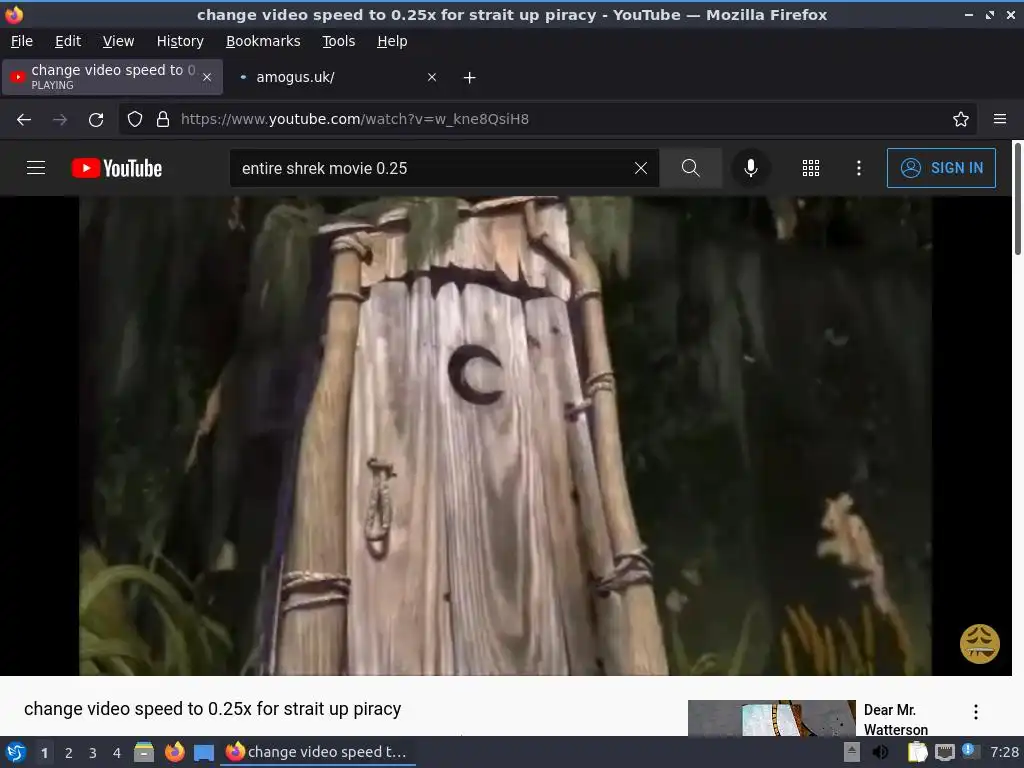Go to the YouTube home logo
Viewport: 1024px width, 768px height.
click(x=117, y=168)
